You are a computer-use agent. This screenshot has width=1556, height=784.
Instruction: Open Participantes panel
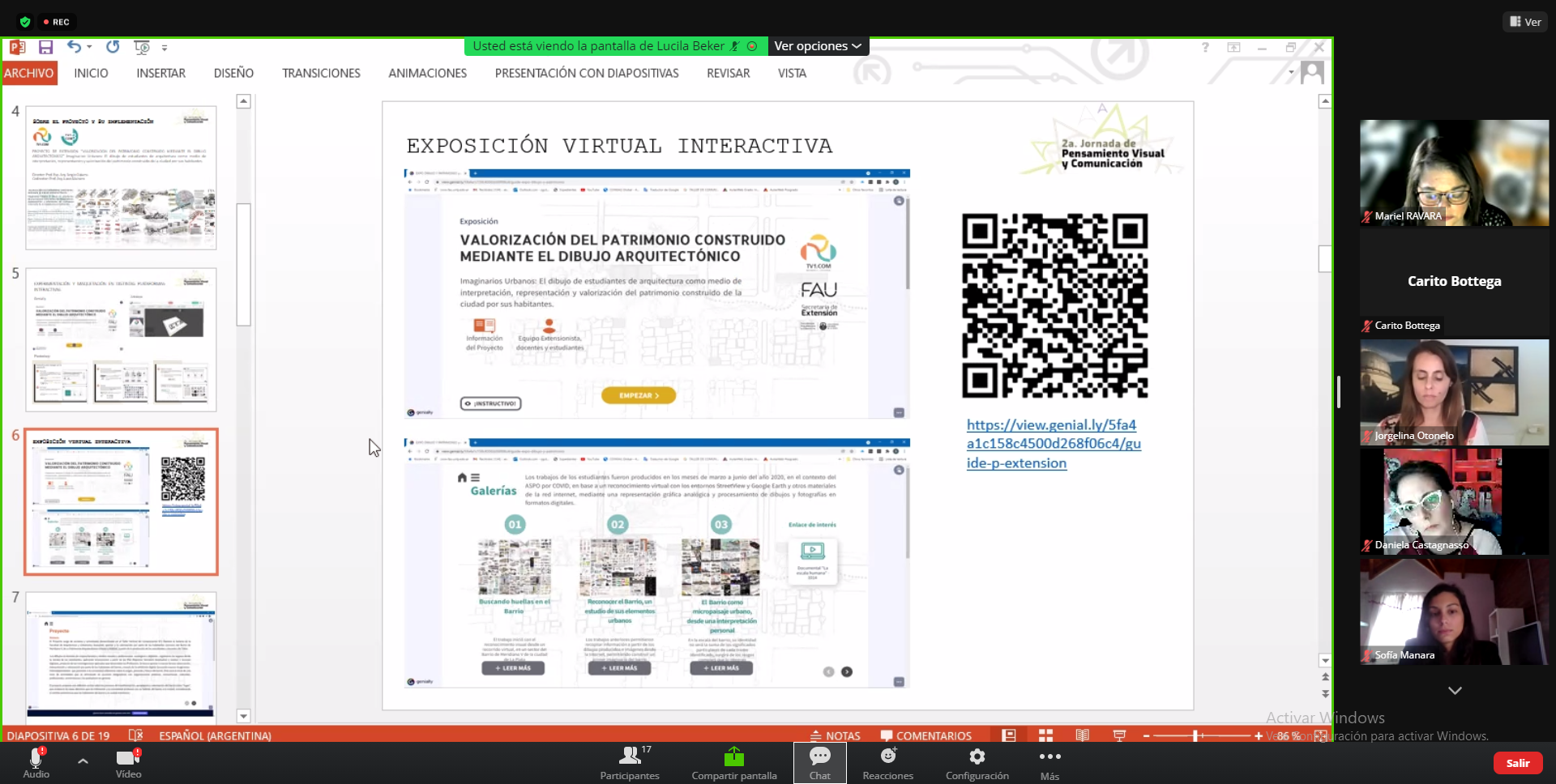[x=630, y=763]
